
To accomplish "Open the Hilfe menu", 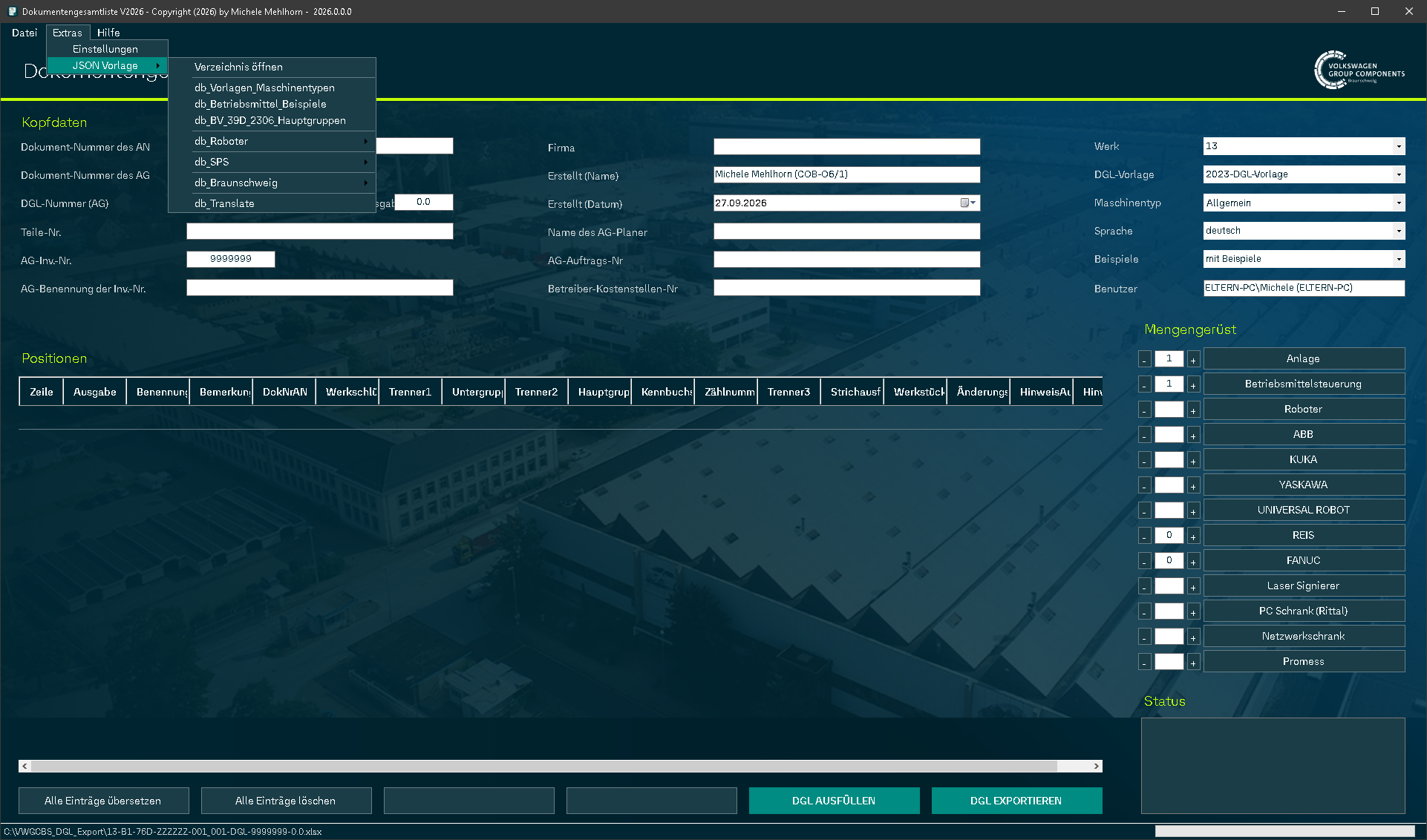I will coord(108,33).
